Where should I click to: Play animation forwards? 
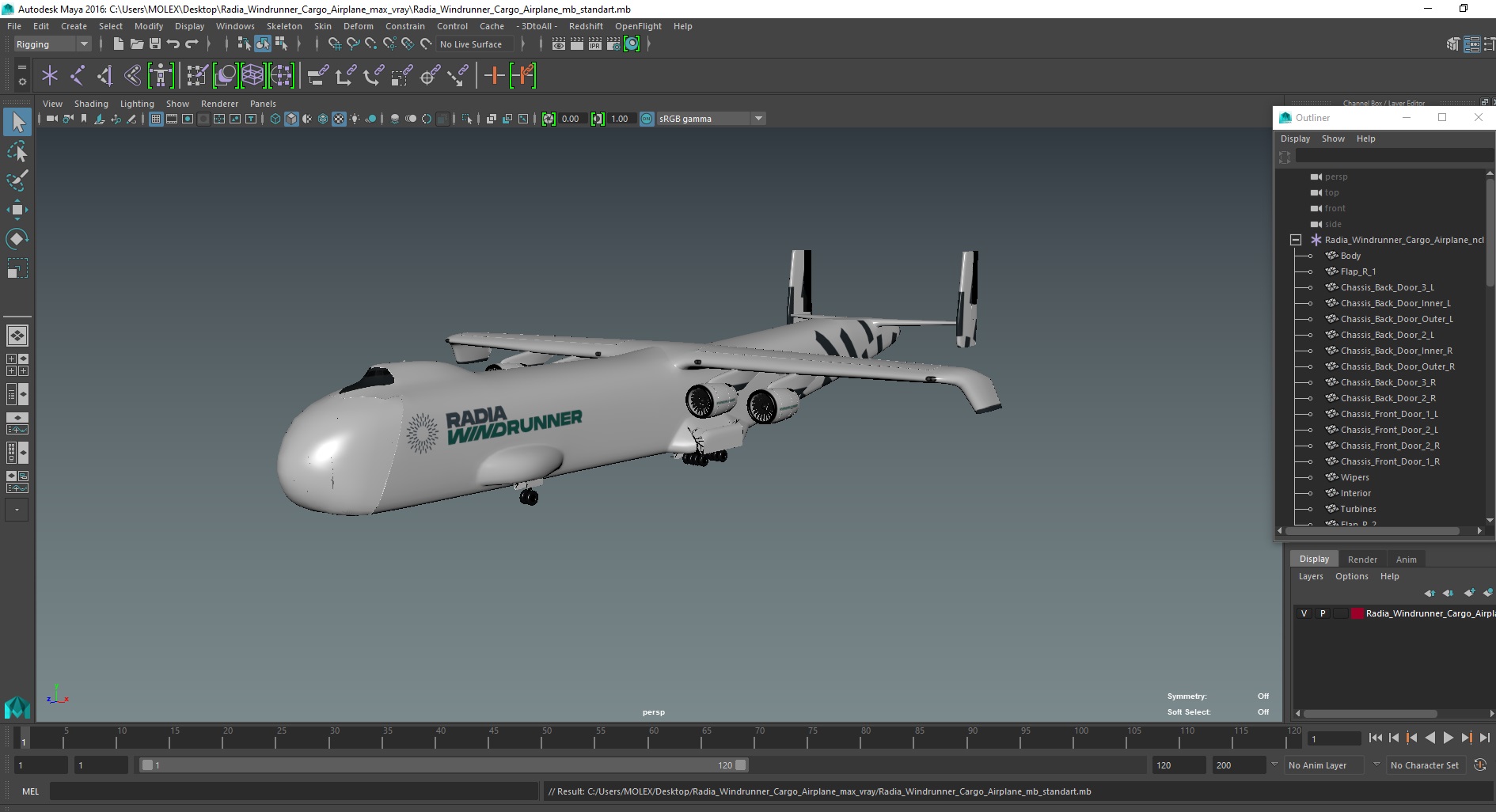pyautogui.click(x=1449, y=738)
